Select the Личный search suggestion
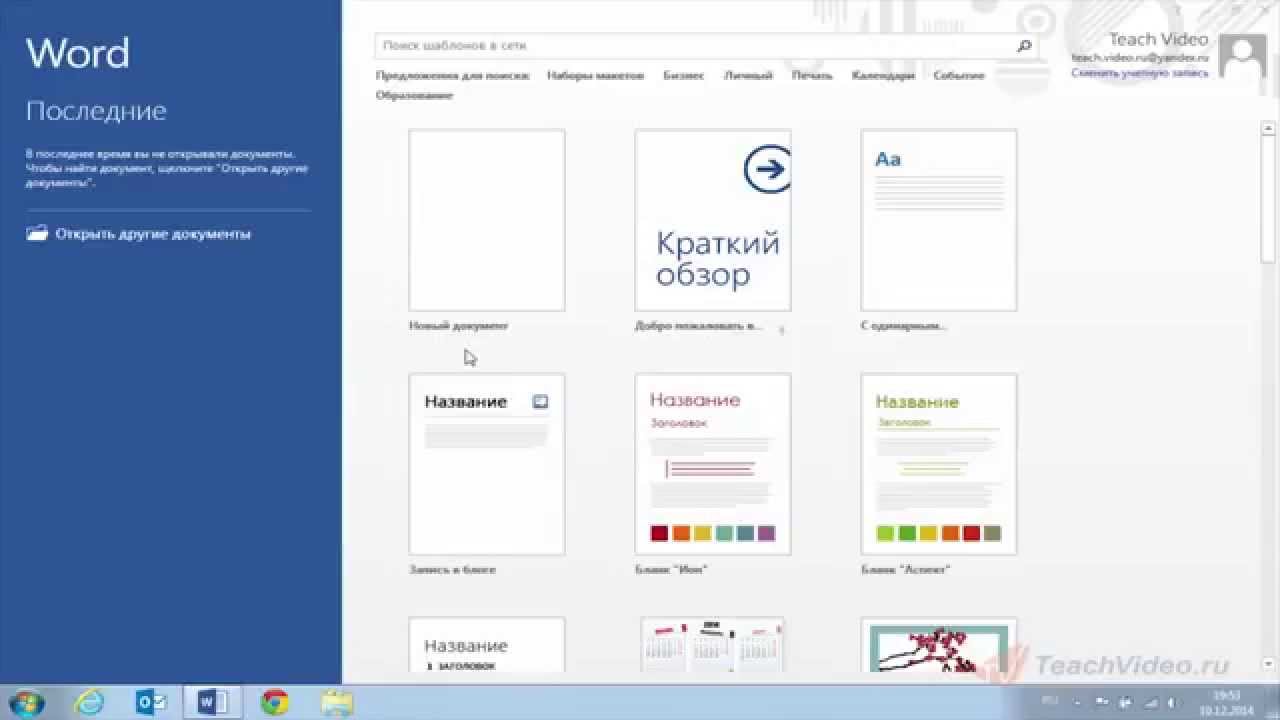Viewport: 1280px width, 720px height. click(748, 75)
